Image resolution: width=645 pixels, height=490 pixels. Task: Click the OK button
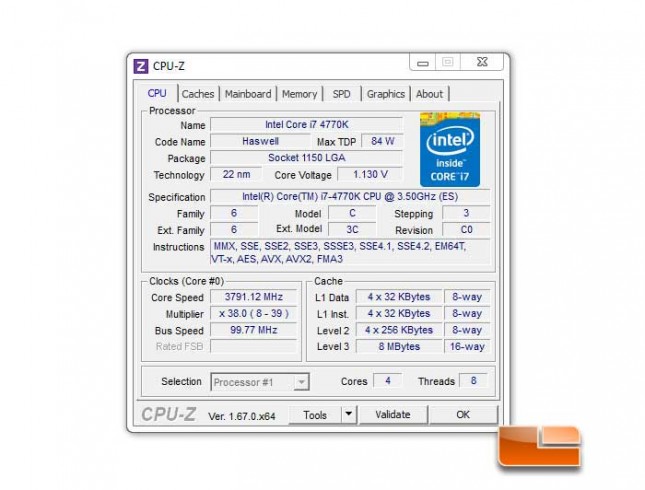[463, 415]
